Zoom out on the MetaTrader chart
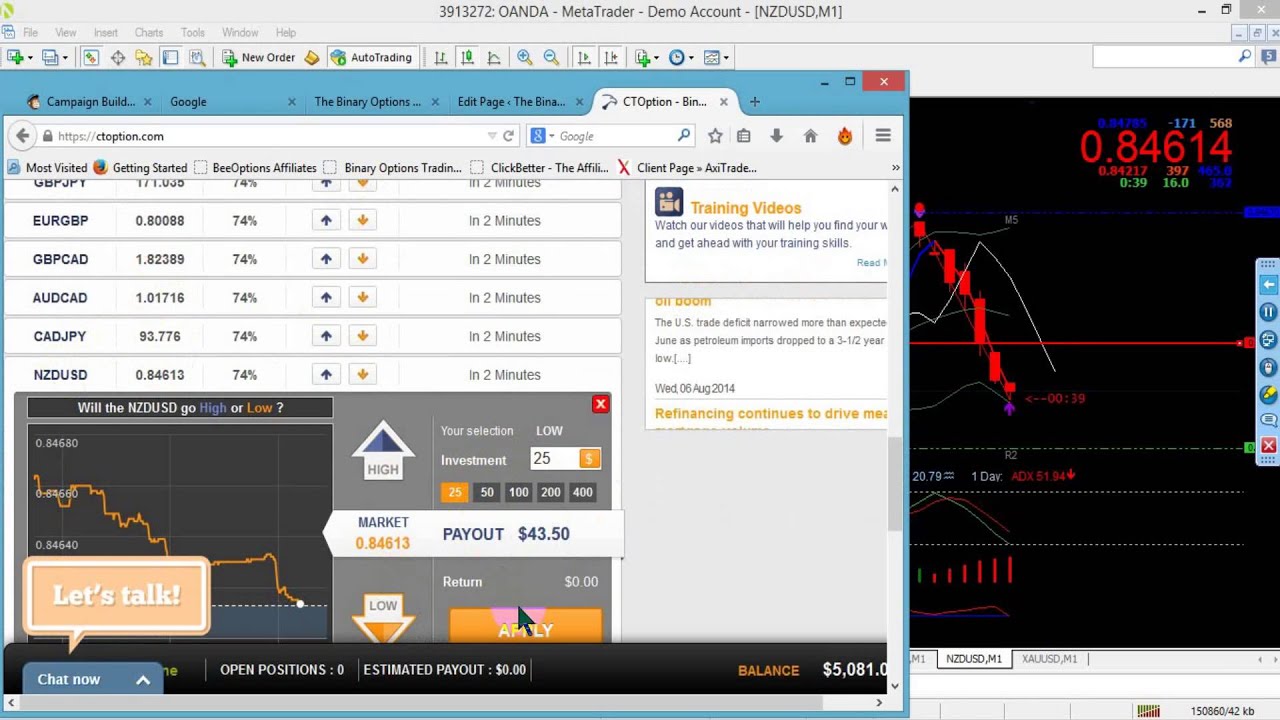Screen dimensions: 1280x720 pos(551,57)
